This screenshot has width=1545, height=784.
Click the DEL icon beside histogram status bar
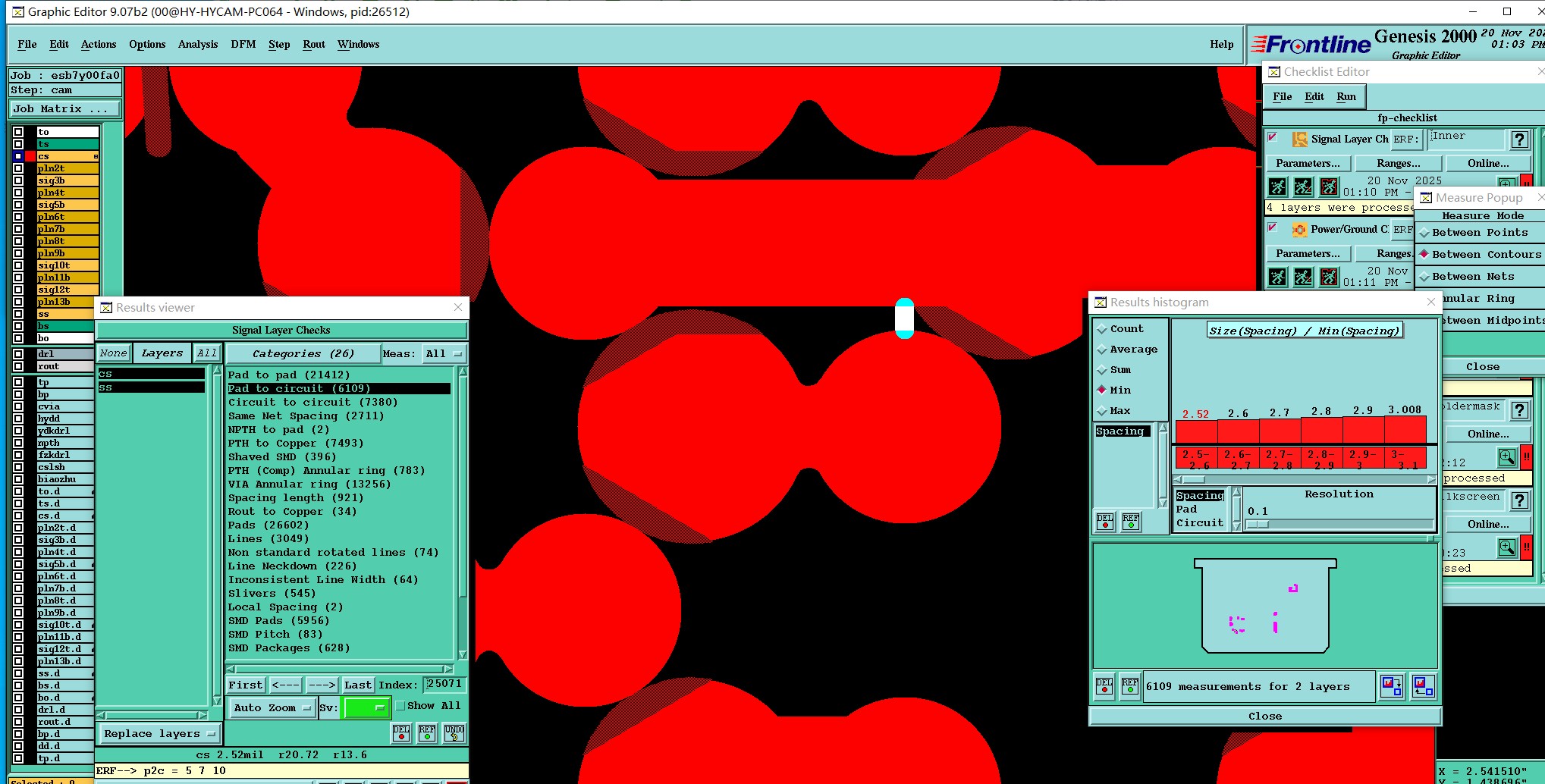[1104, 686]
